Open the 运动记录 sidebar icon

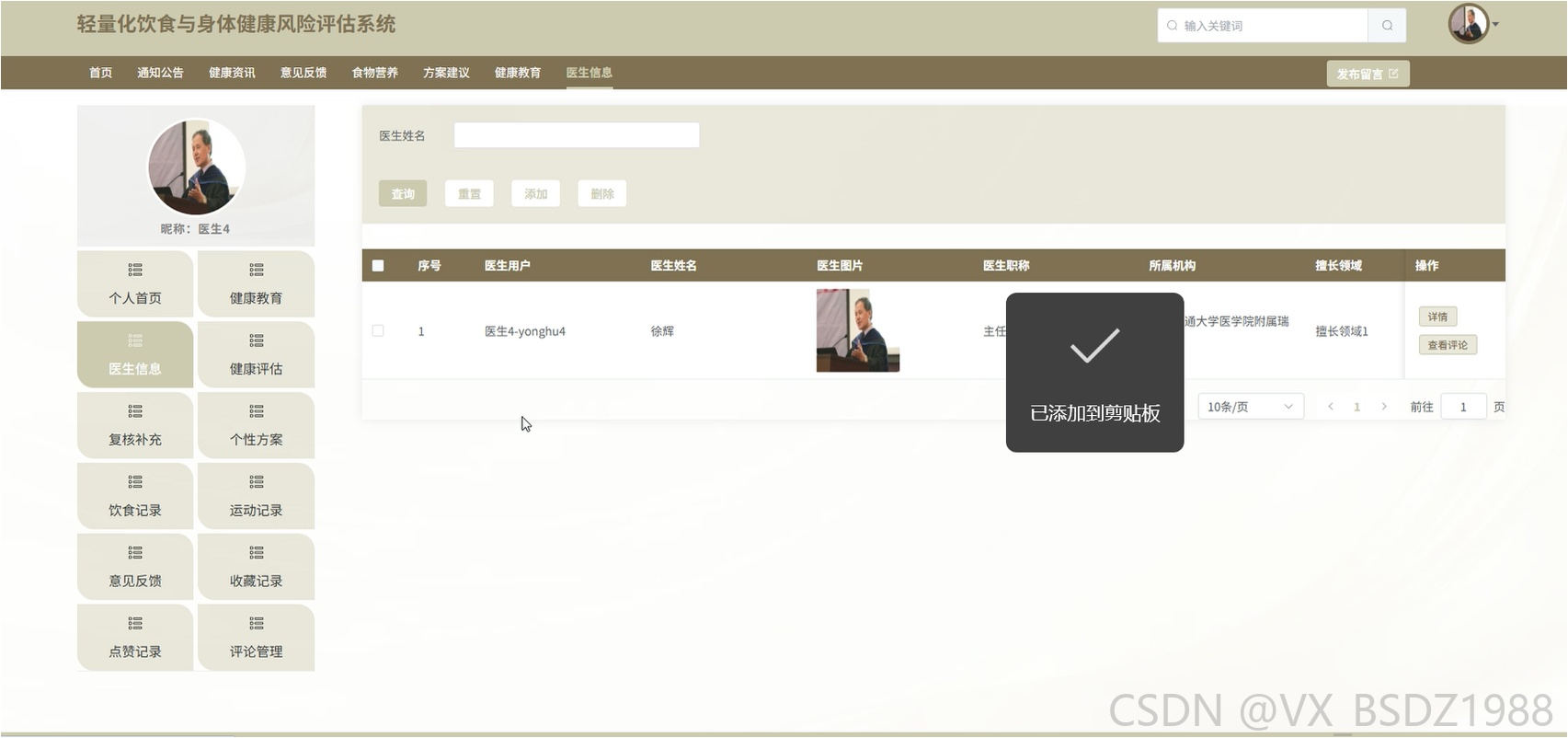tap(256, 482)
